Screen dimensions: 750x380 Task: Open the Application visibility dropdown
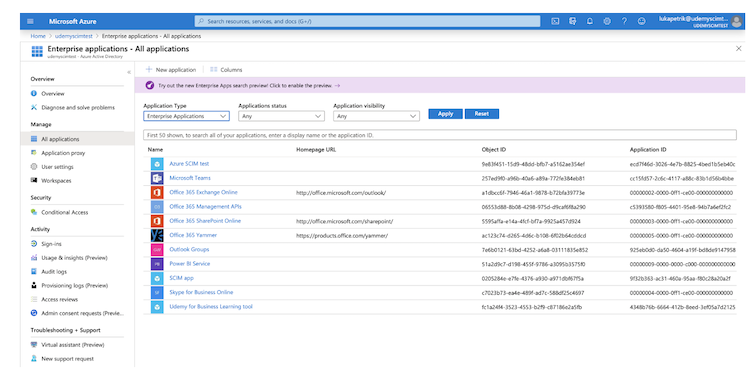point(376,116)
